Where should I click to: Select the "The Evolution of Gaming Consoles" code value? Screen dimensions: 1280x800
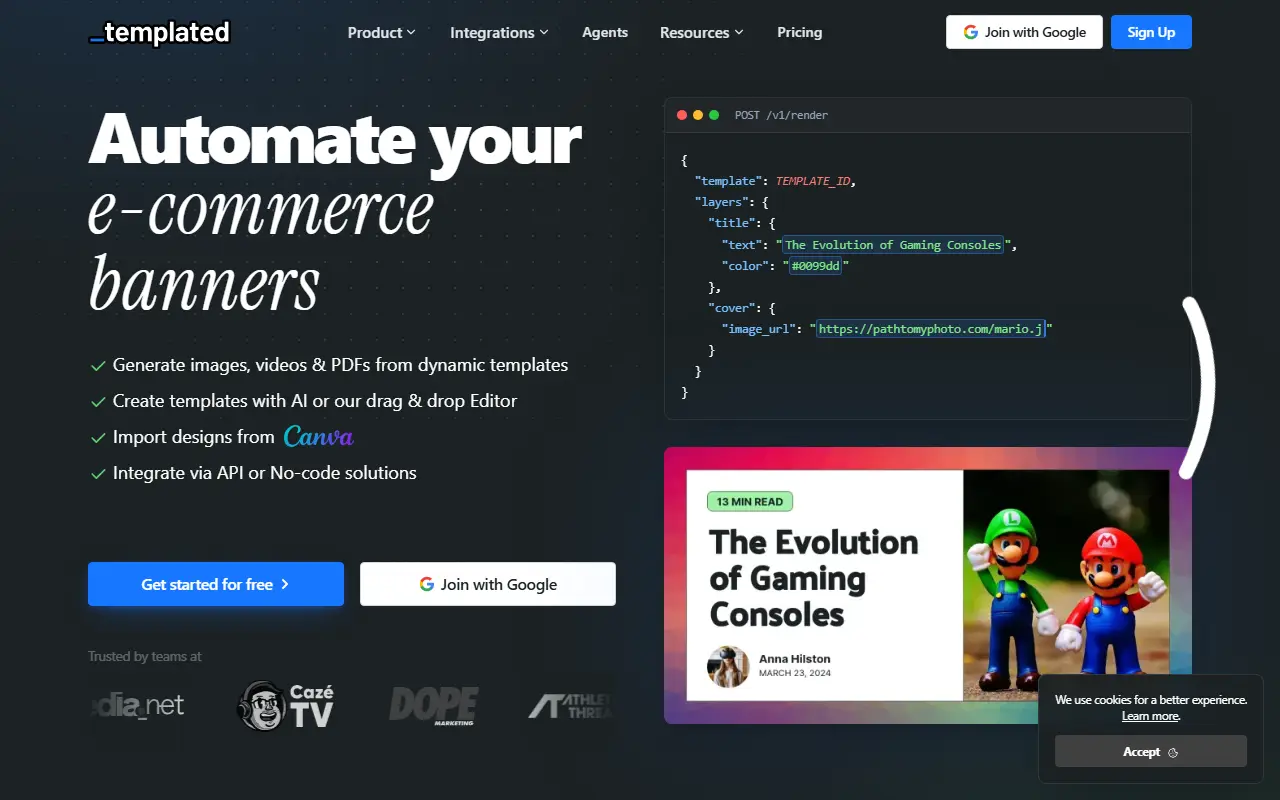pos(893,245)
